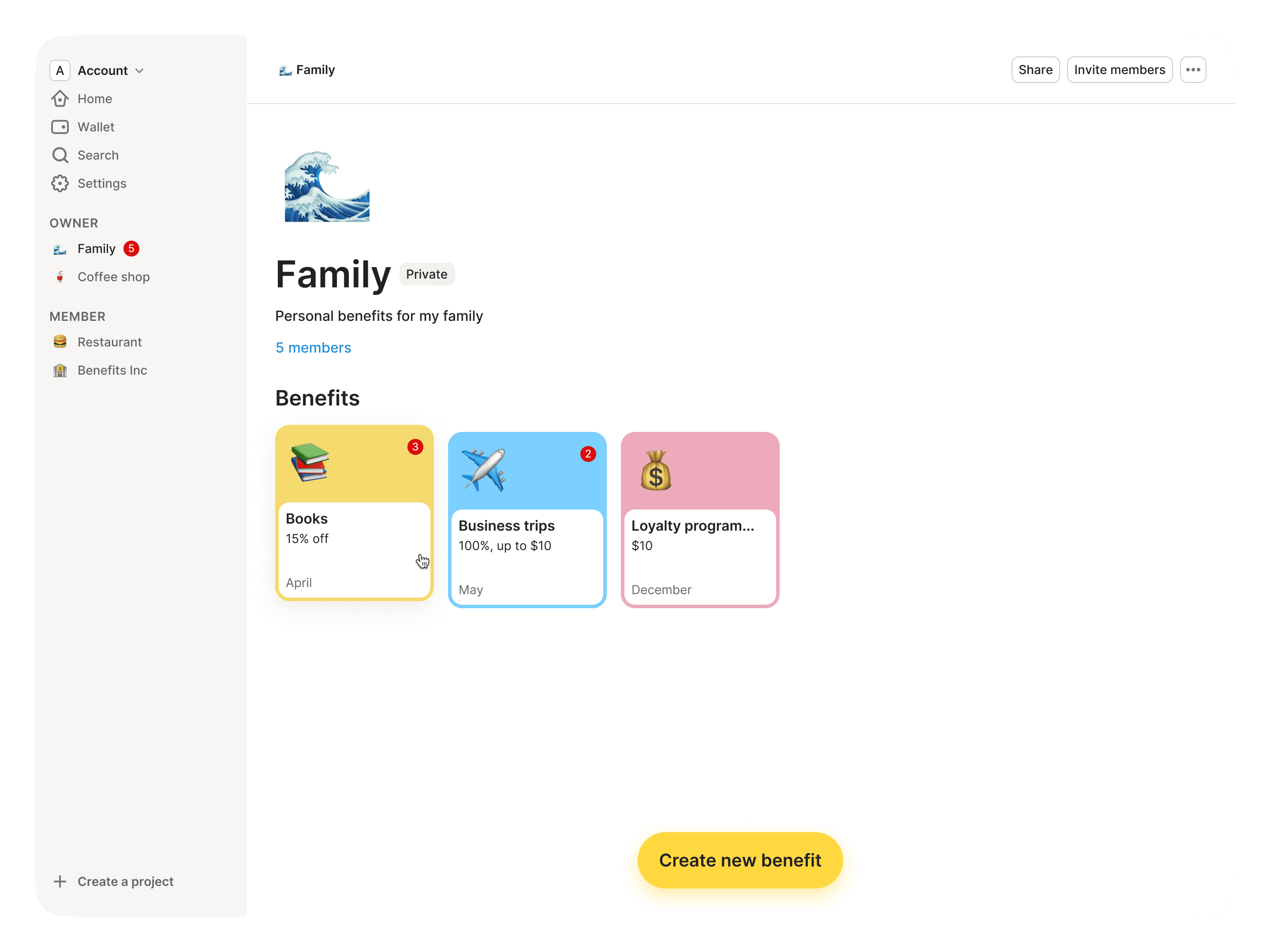Click the Home house icon in sidebar

(x=60, y=99)
